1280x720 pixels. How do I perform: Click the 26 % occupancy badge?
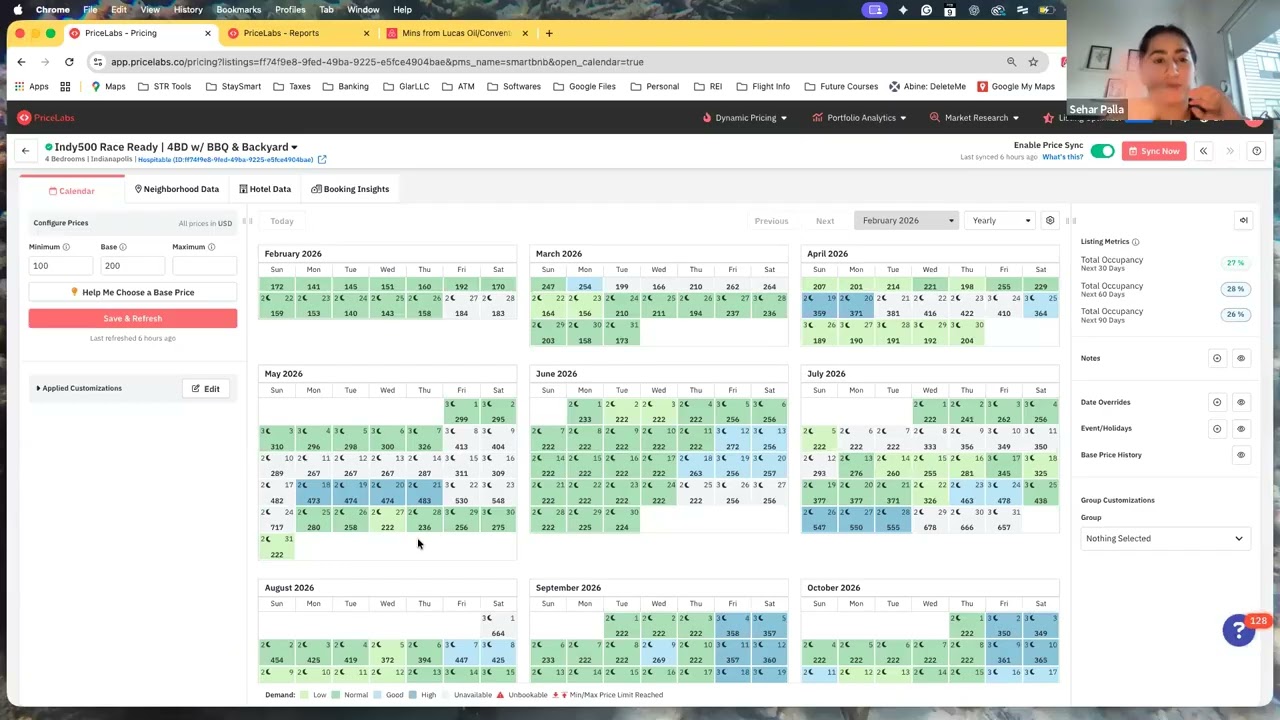[1236, 314]
